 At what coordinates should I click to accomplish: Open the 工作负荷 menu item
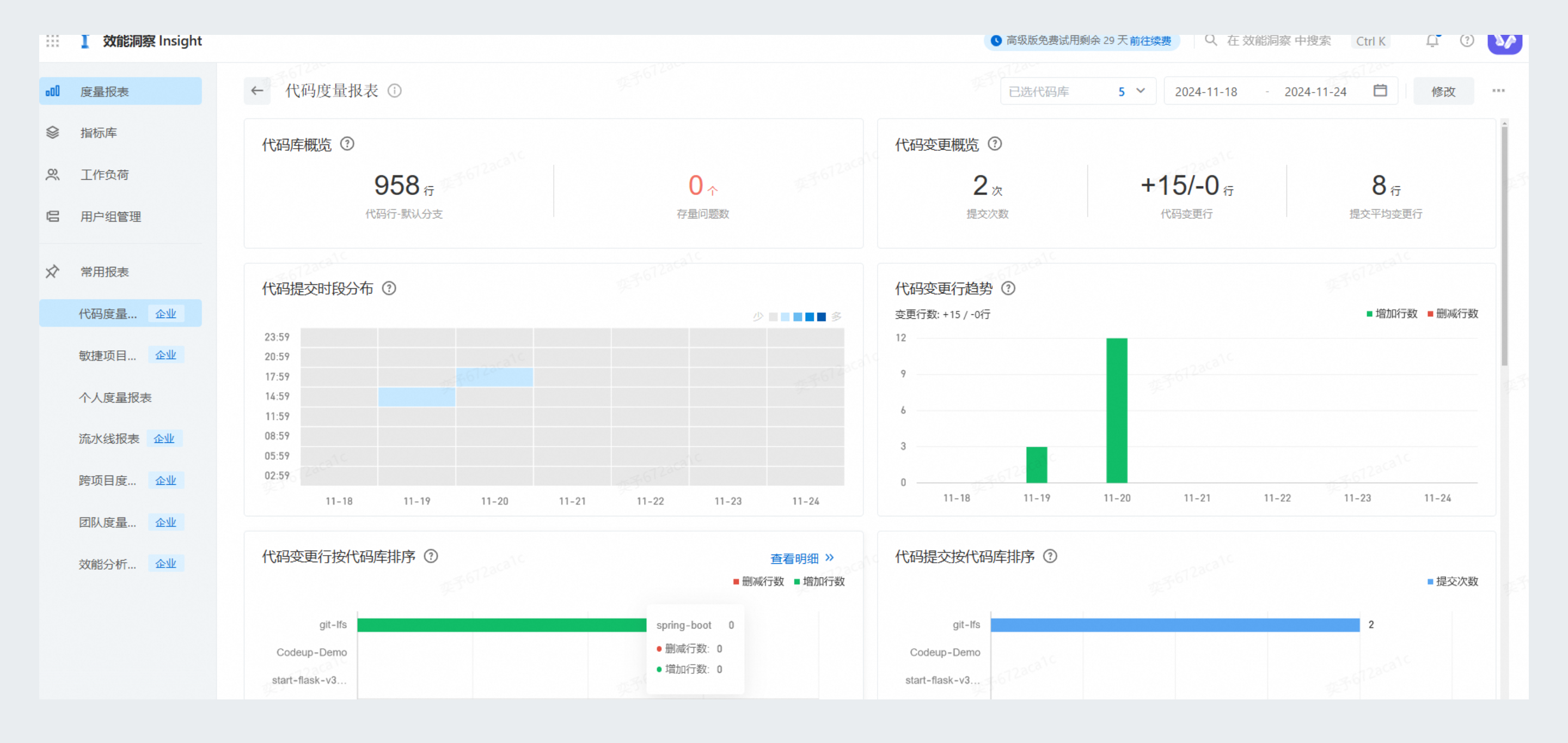120,175
